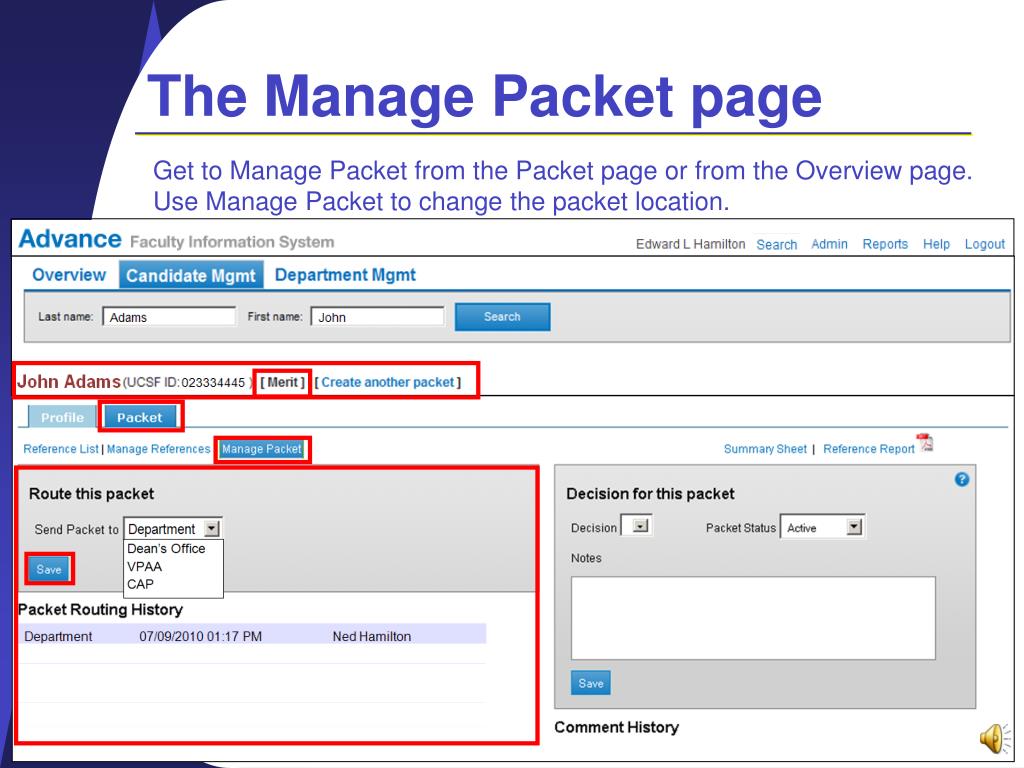
Task: Open the Manage Packet sub-tab
Action: coord(262,449)
